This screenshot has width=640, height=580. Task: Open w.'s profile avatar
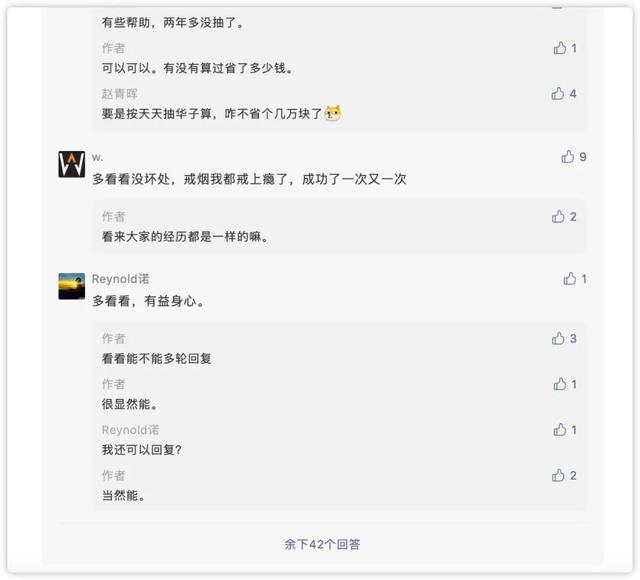tap(72, 165)
